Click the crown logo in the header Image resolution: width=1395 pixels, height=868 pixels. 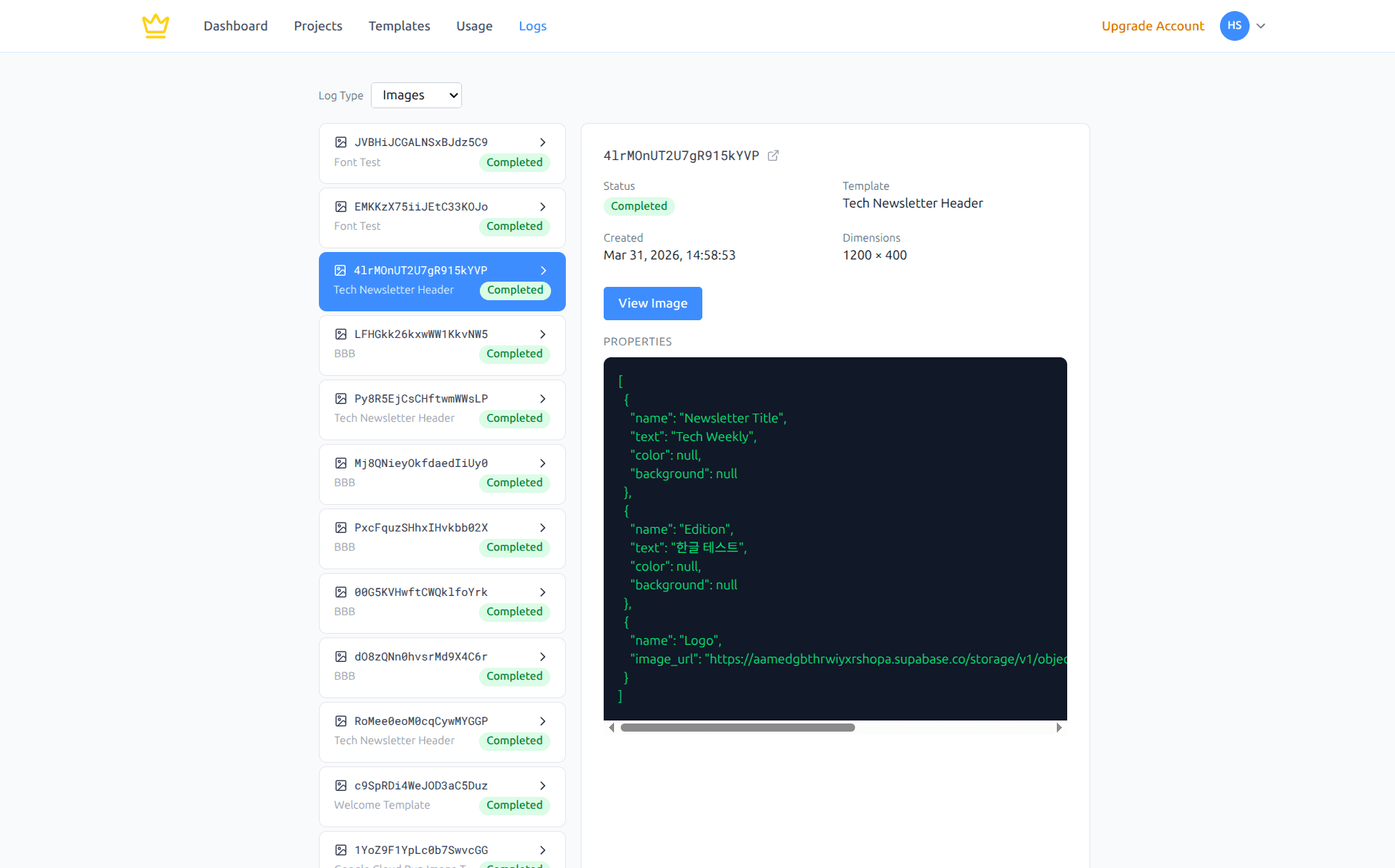[x=156, y=25]
